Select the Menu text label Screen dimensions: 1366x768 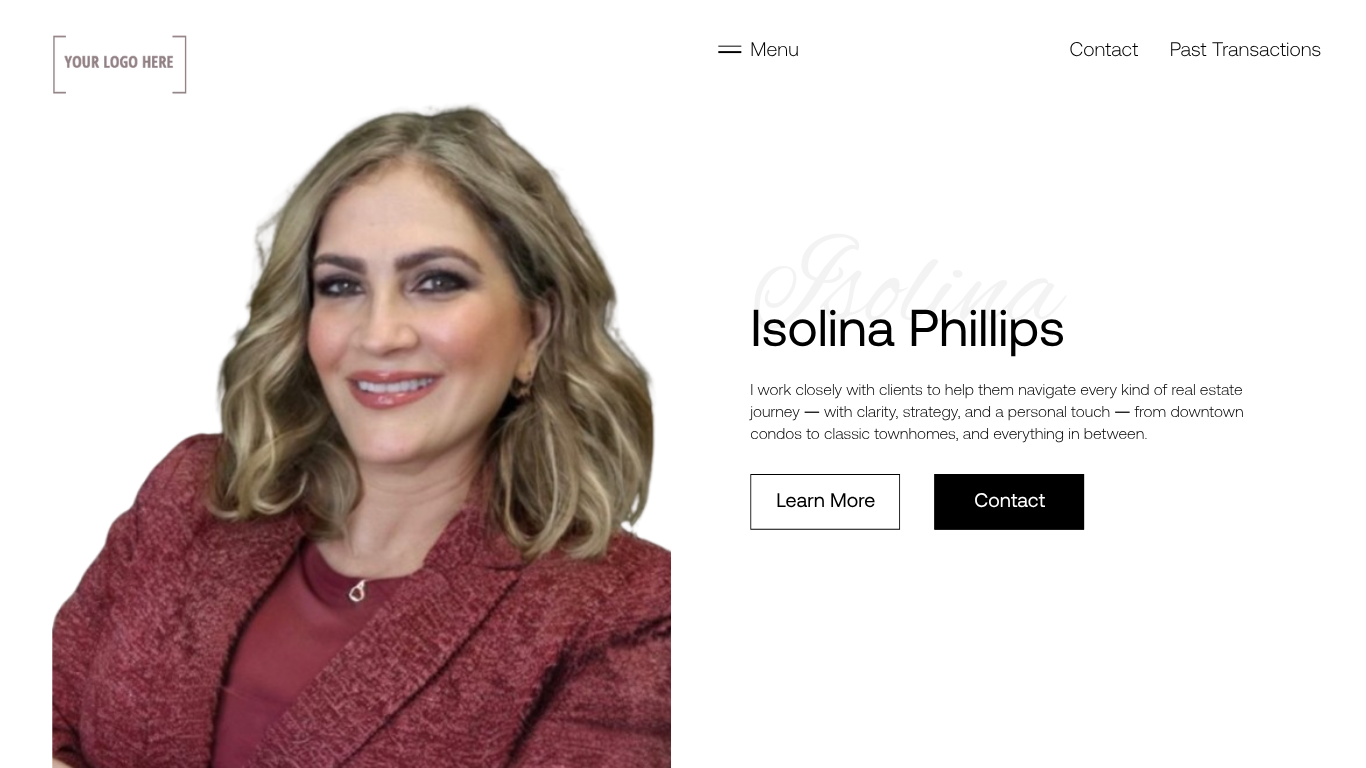click(x=774, y=49)
